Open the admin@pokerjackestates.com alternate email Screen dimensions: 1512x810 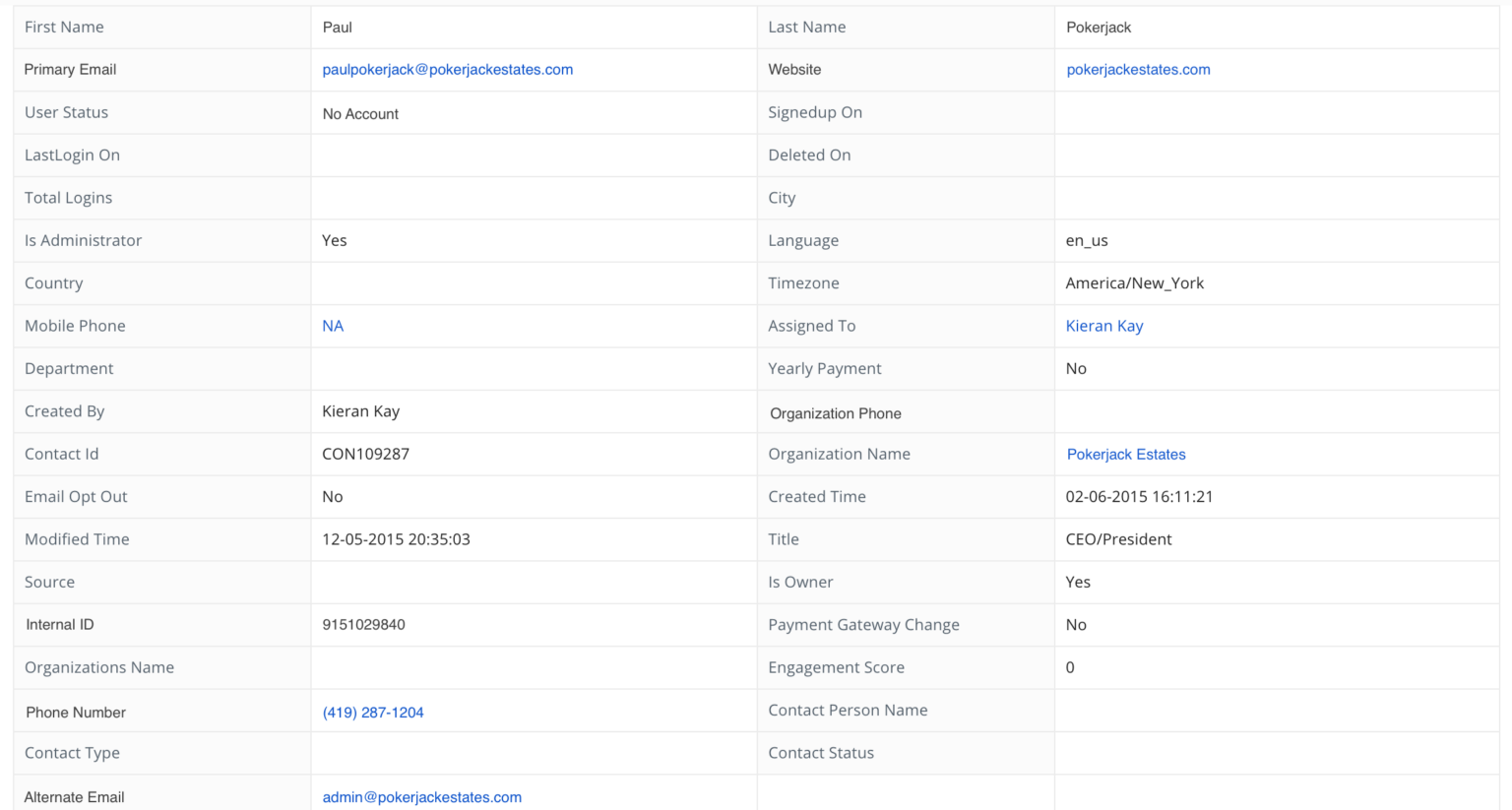tap(421, 797)
